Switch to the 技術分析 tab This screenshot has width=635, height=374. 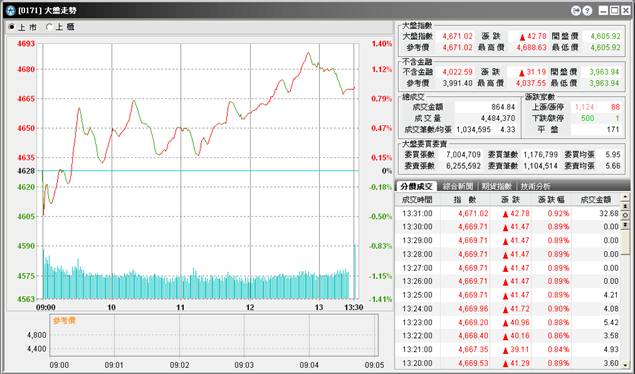click(535, 186)
